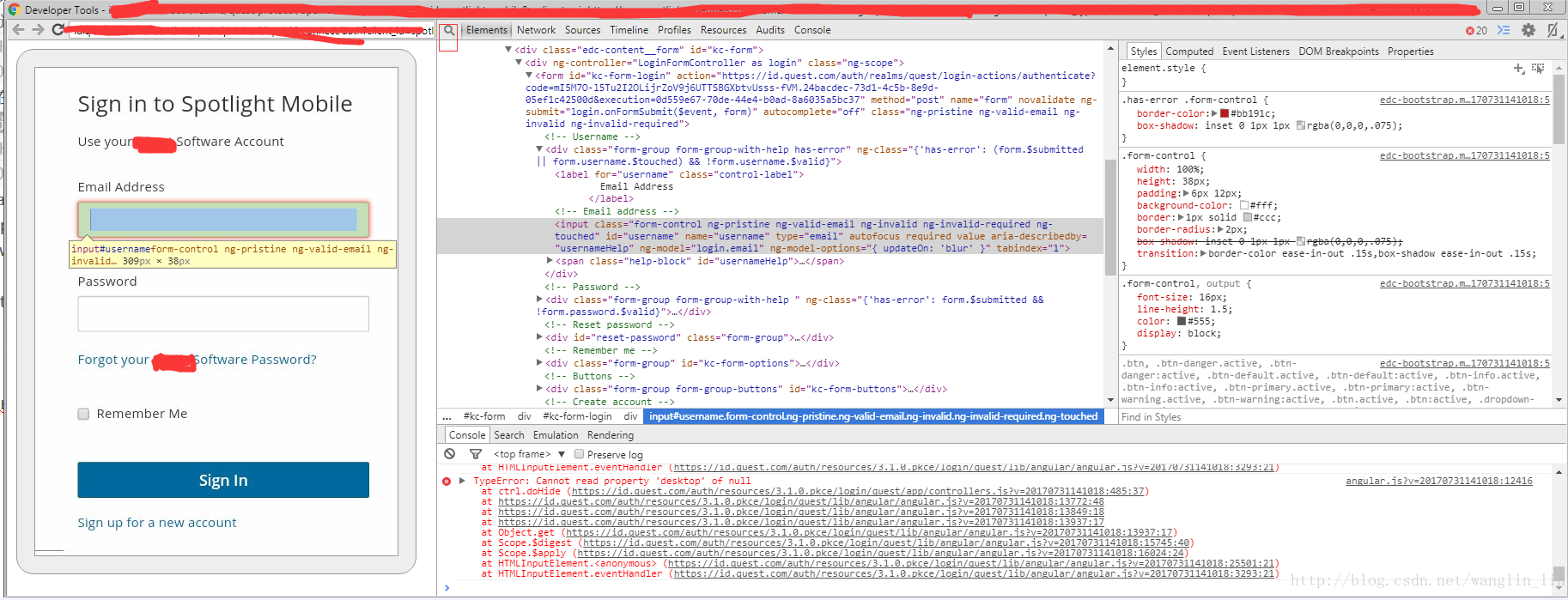Tick the Remember Me checkbox
This screenshot has width=1568, height=600.
(x=83, y=414)
